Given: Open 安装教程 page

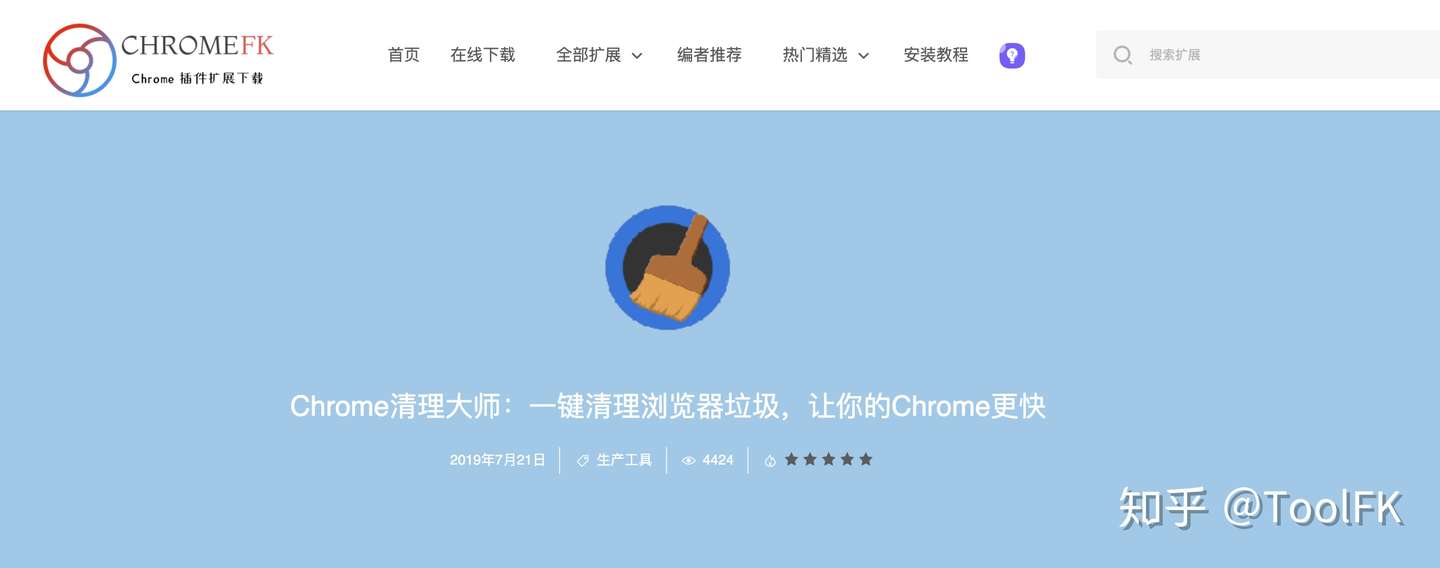Looking at the screenshot, I should click(936, 55).
